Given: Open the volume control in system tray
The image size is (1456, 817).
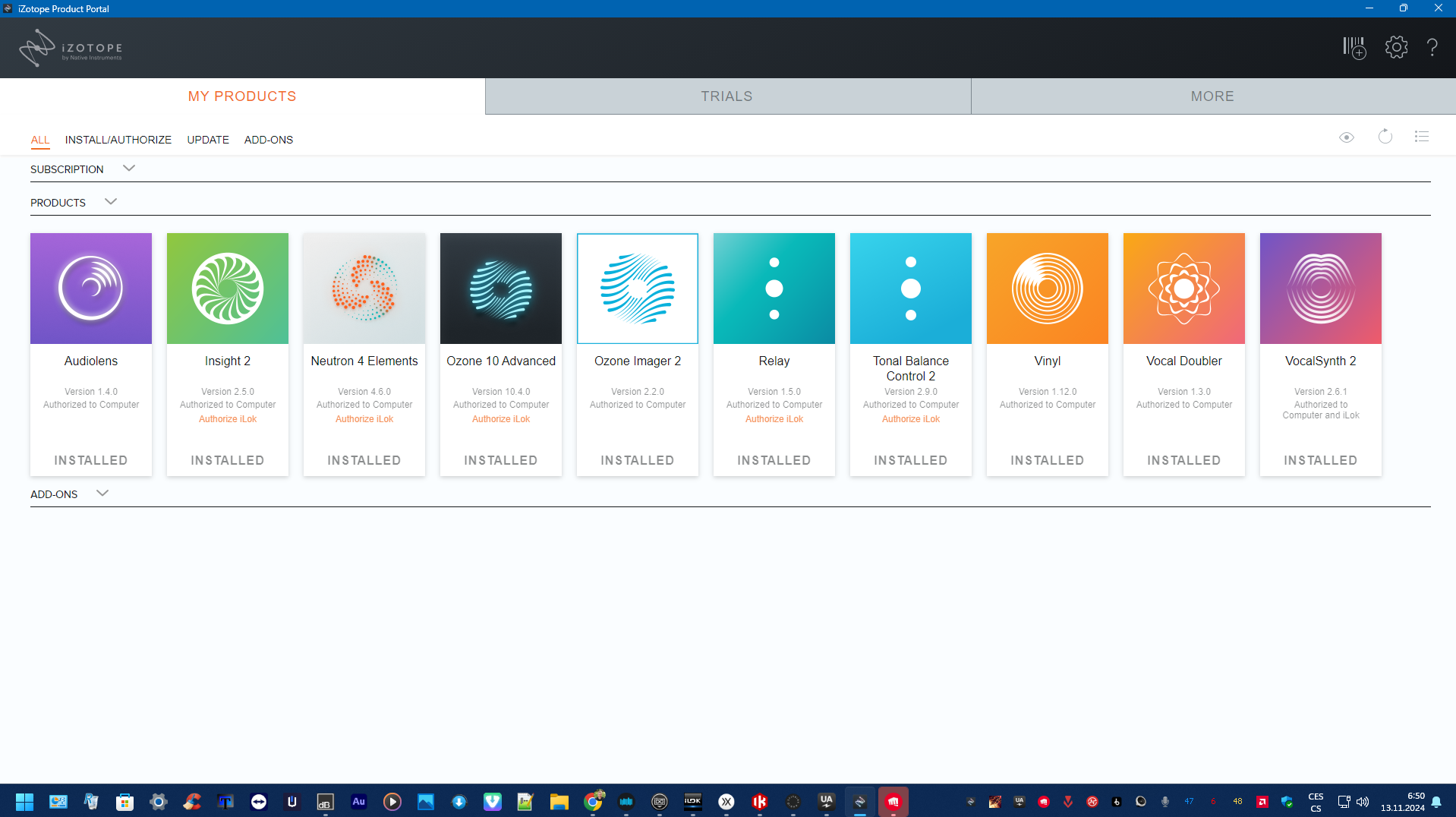Looking at the screenshot, I should (x=1363, y=802).
